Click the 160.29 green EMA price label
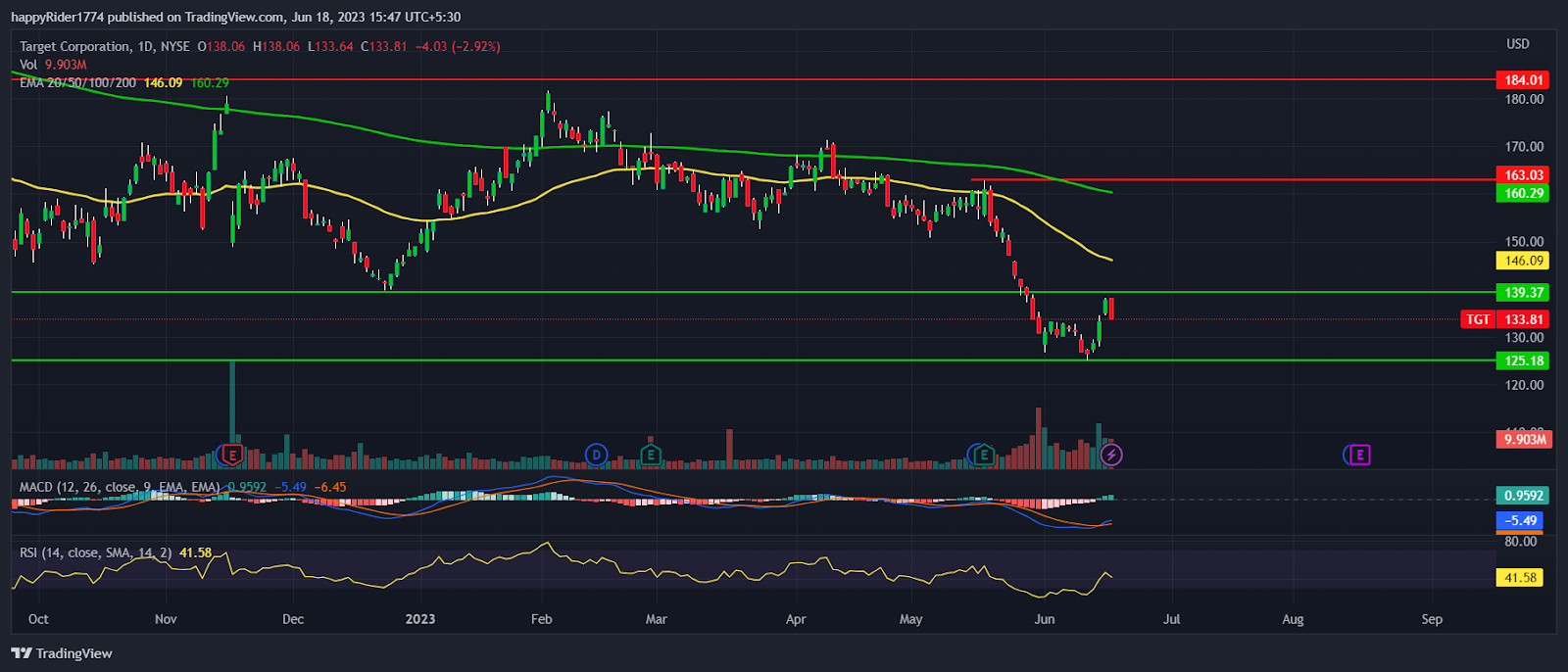 pos(1524,194)
